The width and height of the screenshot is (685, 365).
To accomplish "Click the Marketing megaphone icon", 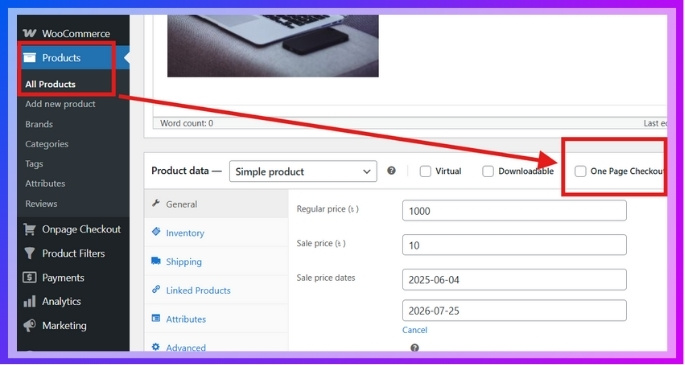I will tap(29, 326).
